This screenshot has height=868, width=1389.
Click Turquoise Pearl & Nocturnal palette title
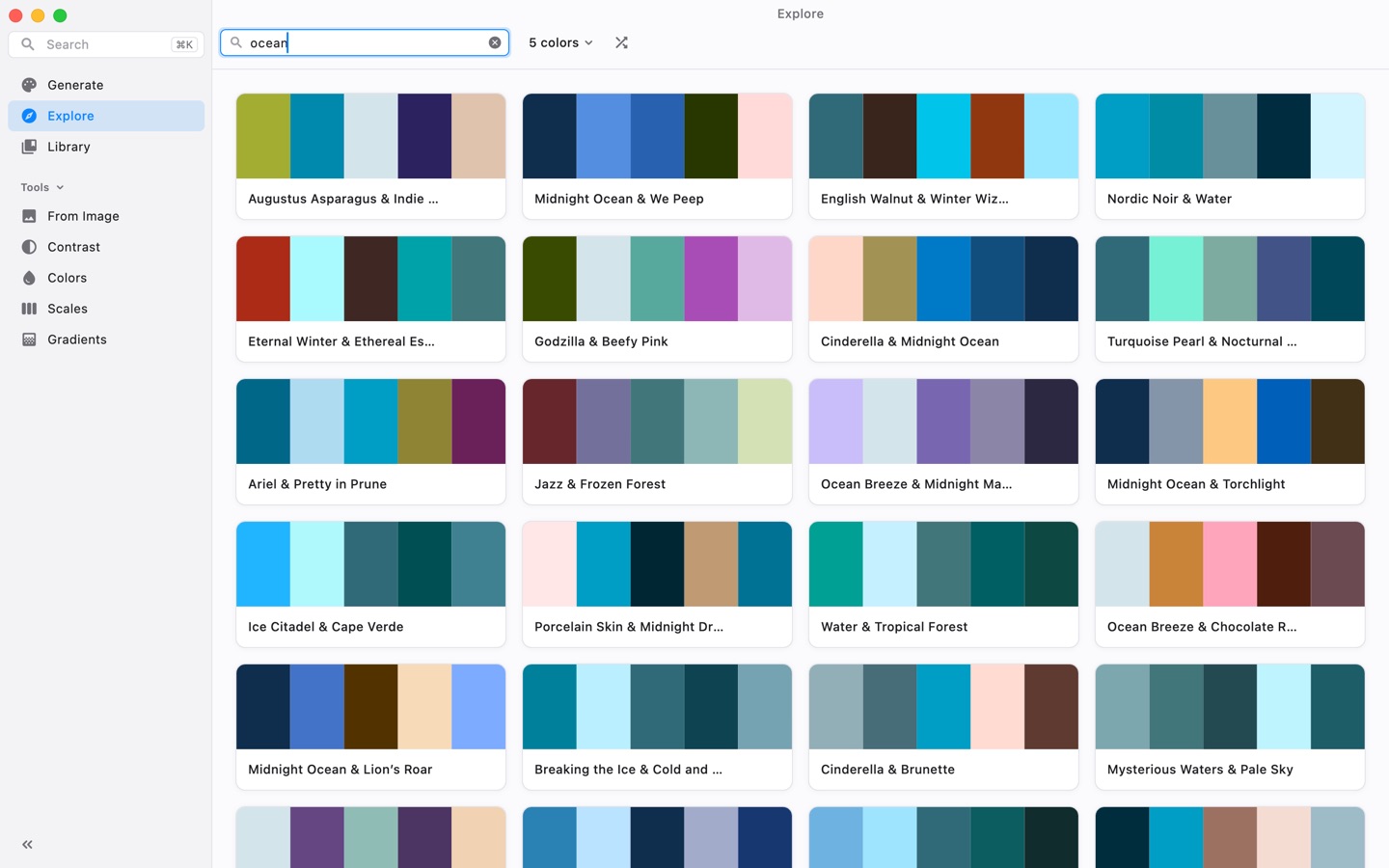click(x=1202, y=341)
